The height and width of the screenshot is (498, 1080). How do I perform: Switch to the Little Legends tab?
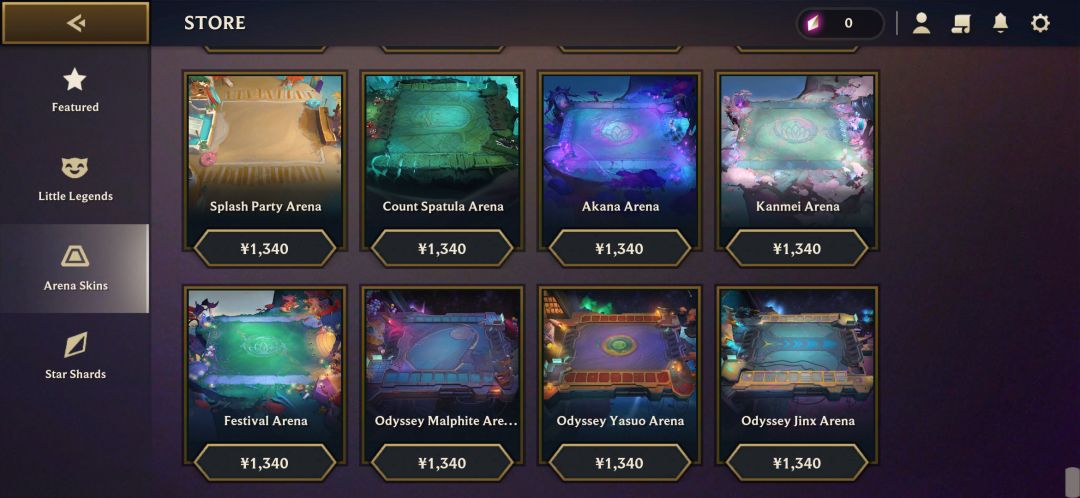(75, 179)
